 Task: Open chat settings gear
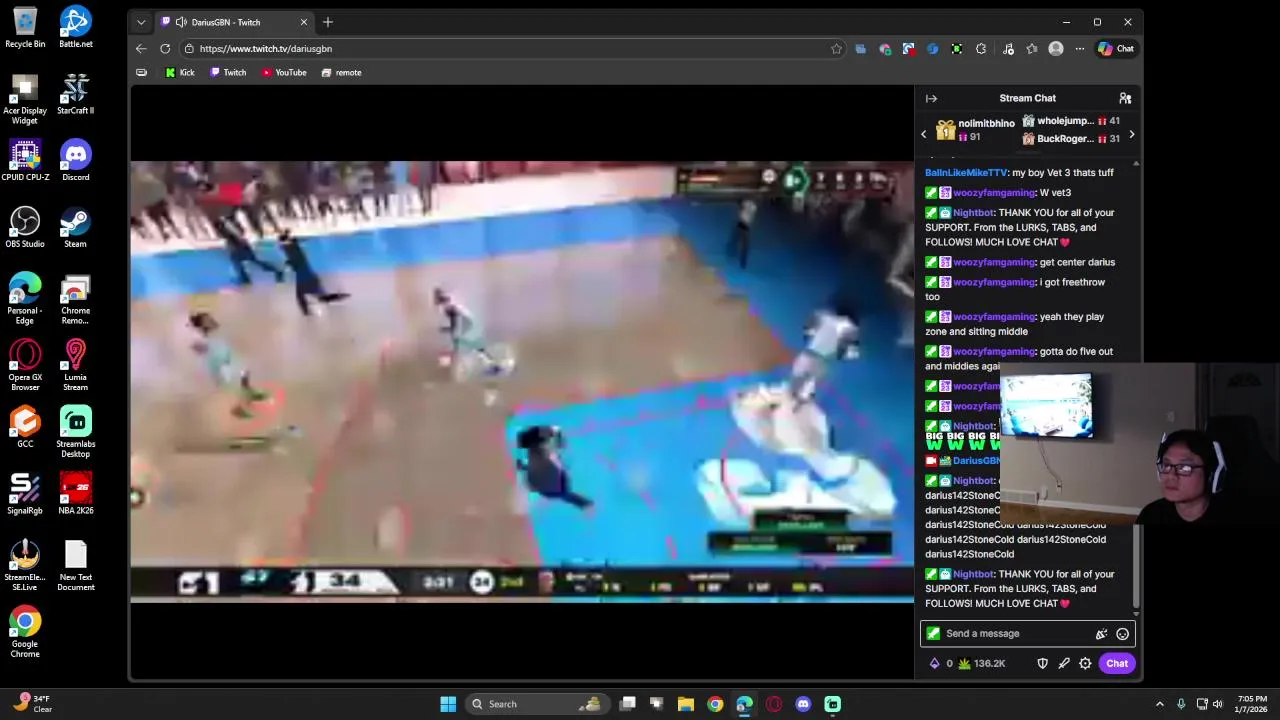(x=1085, y=663)
